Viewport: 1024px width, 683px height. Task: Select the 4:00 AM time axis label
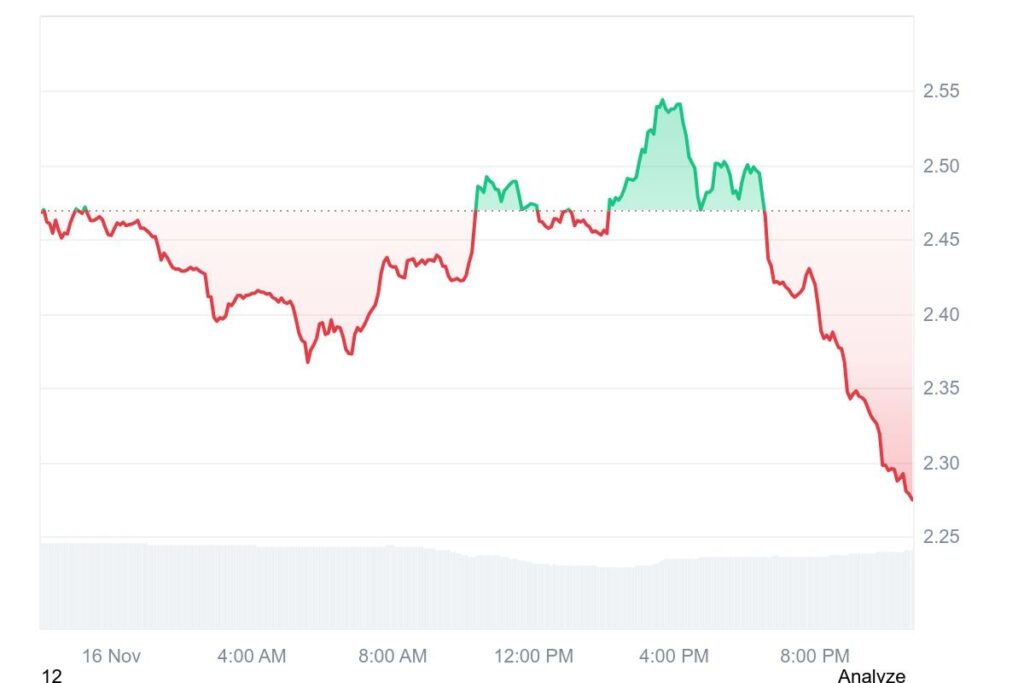pos(251,656)
